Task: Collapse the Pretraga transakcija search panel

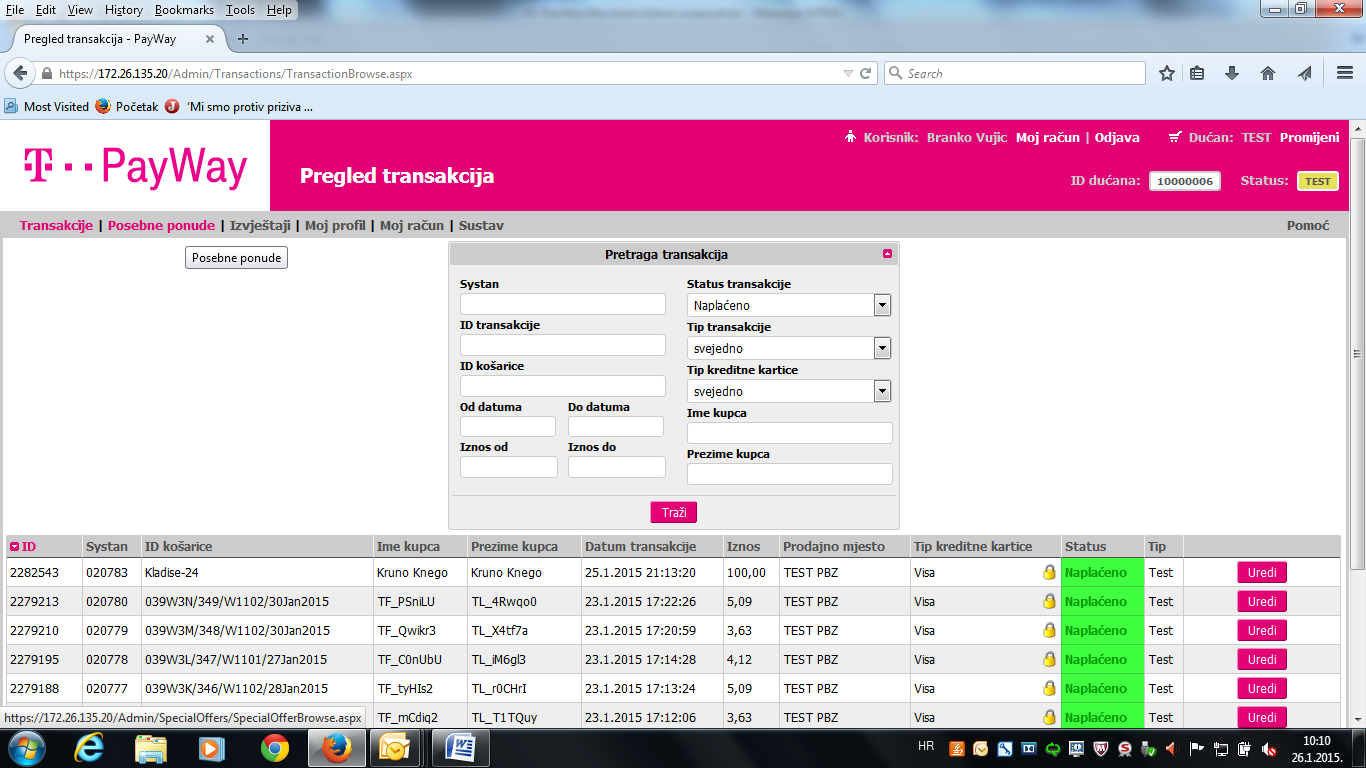Action: [887, 254]
